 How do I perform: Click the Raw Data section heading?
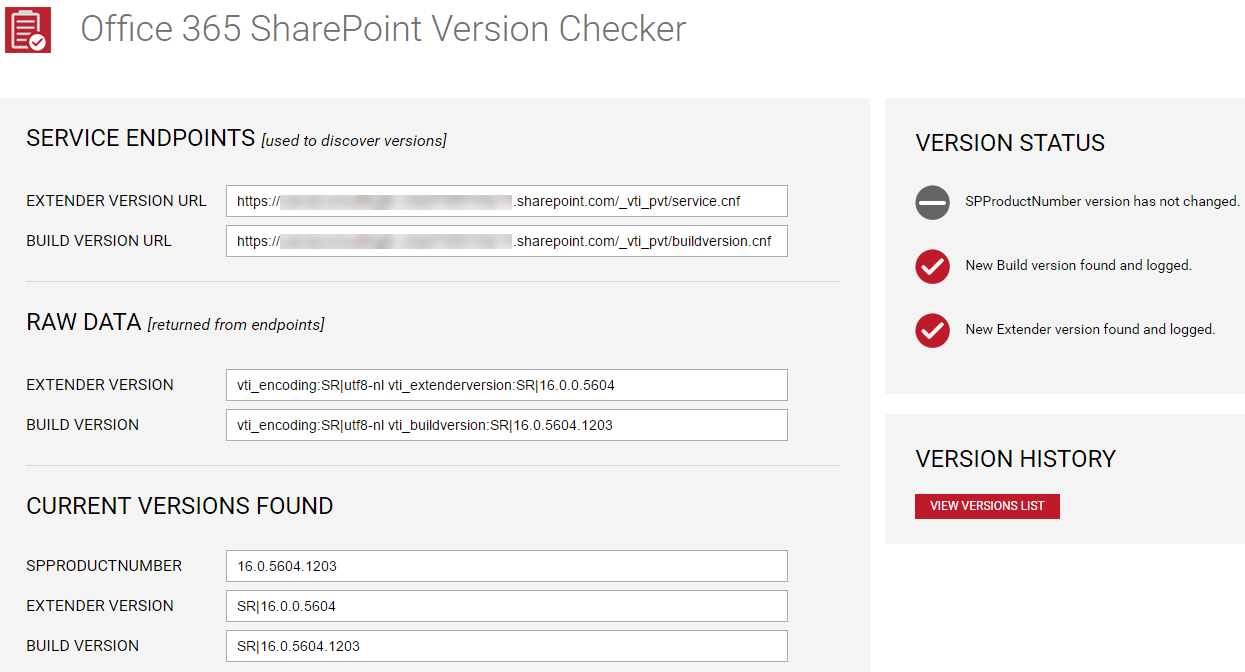tap(83, 322)
